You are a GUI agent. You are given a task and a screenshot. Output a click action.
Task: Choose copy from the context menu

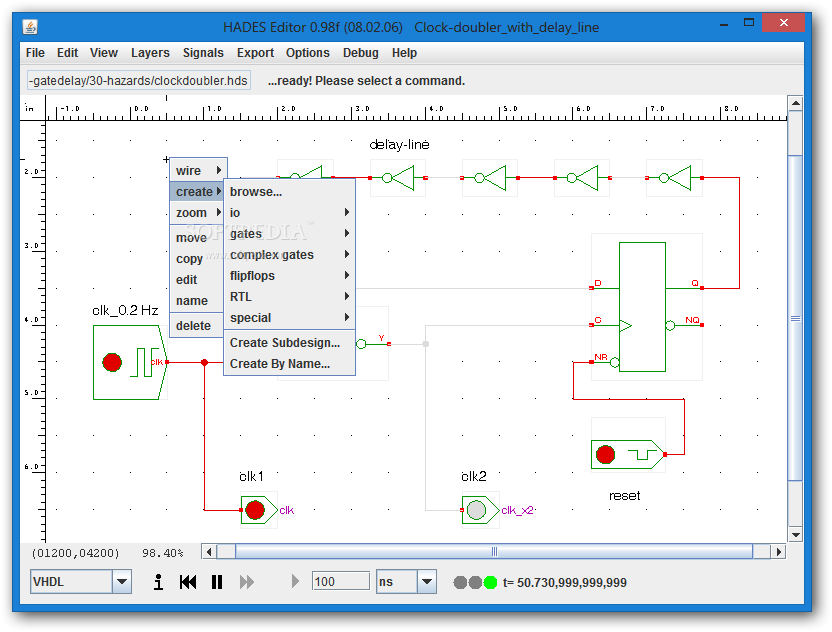pyautogui.click(x=196, y=259)
